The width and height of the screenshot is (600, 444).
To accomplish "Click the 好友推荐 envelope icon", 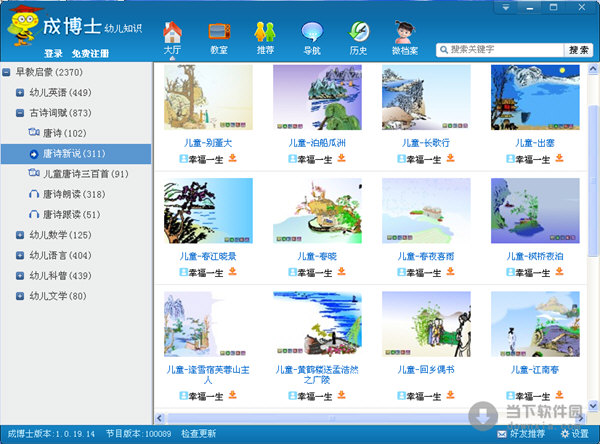I will 502,434.
